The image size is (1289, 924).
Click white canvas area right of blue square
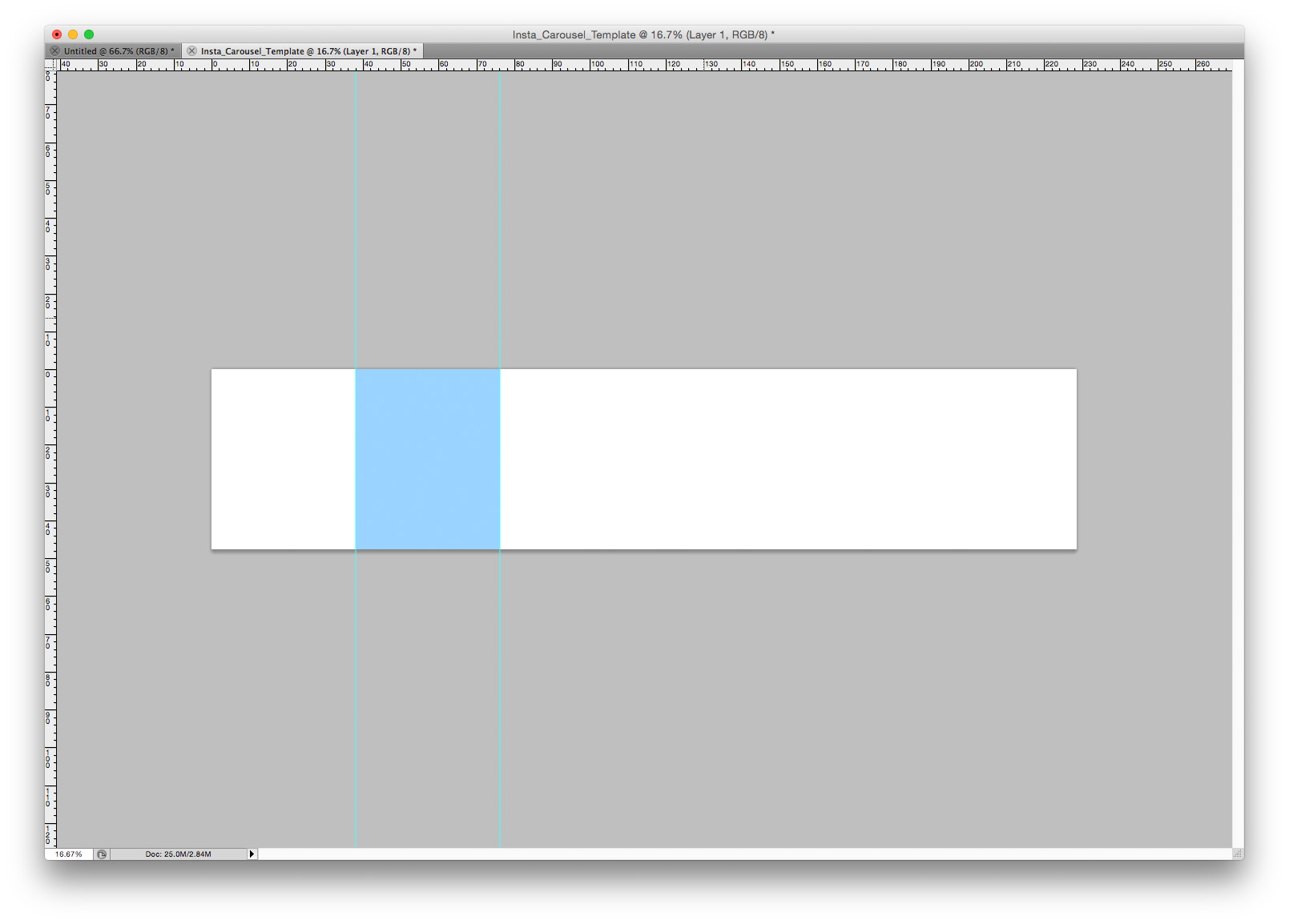pyautogui.click(x=785, y=459)
